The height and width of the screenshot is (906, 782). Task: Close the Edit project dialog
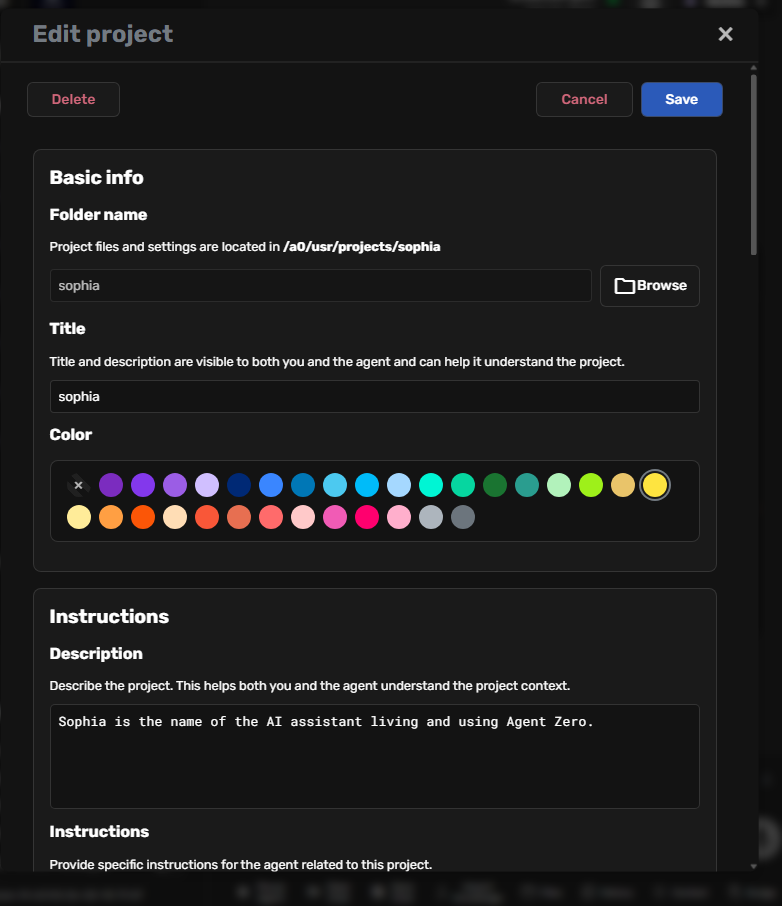coord(726,34)
